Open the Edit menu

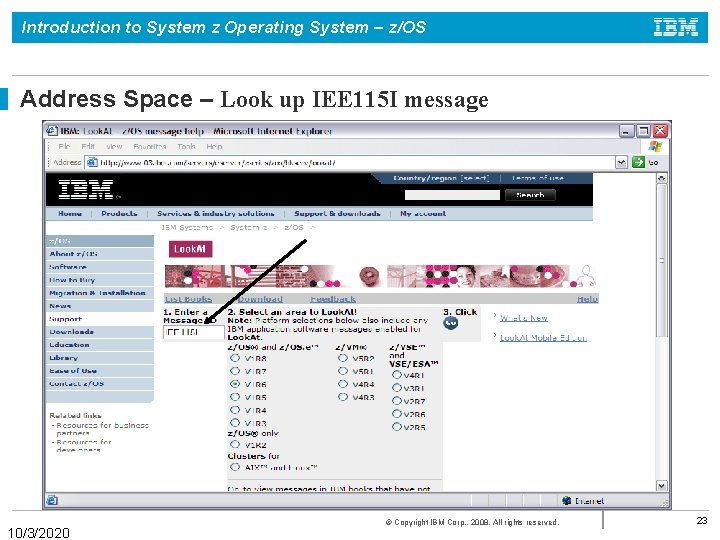pyautogui.click(x=88, y=146)
